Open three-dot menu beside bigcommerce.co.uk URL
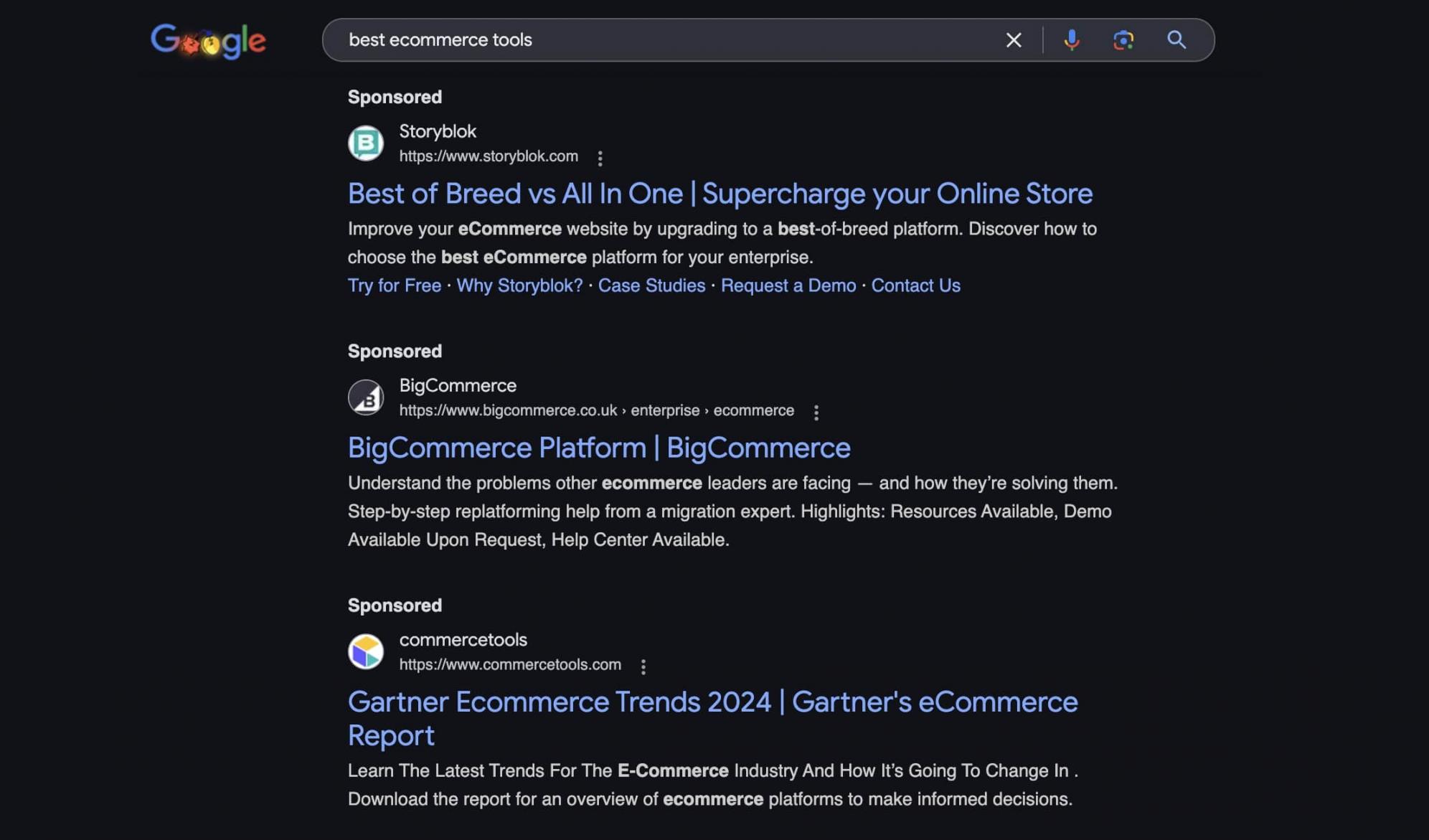 816,412
